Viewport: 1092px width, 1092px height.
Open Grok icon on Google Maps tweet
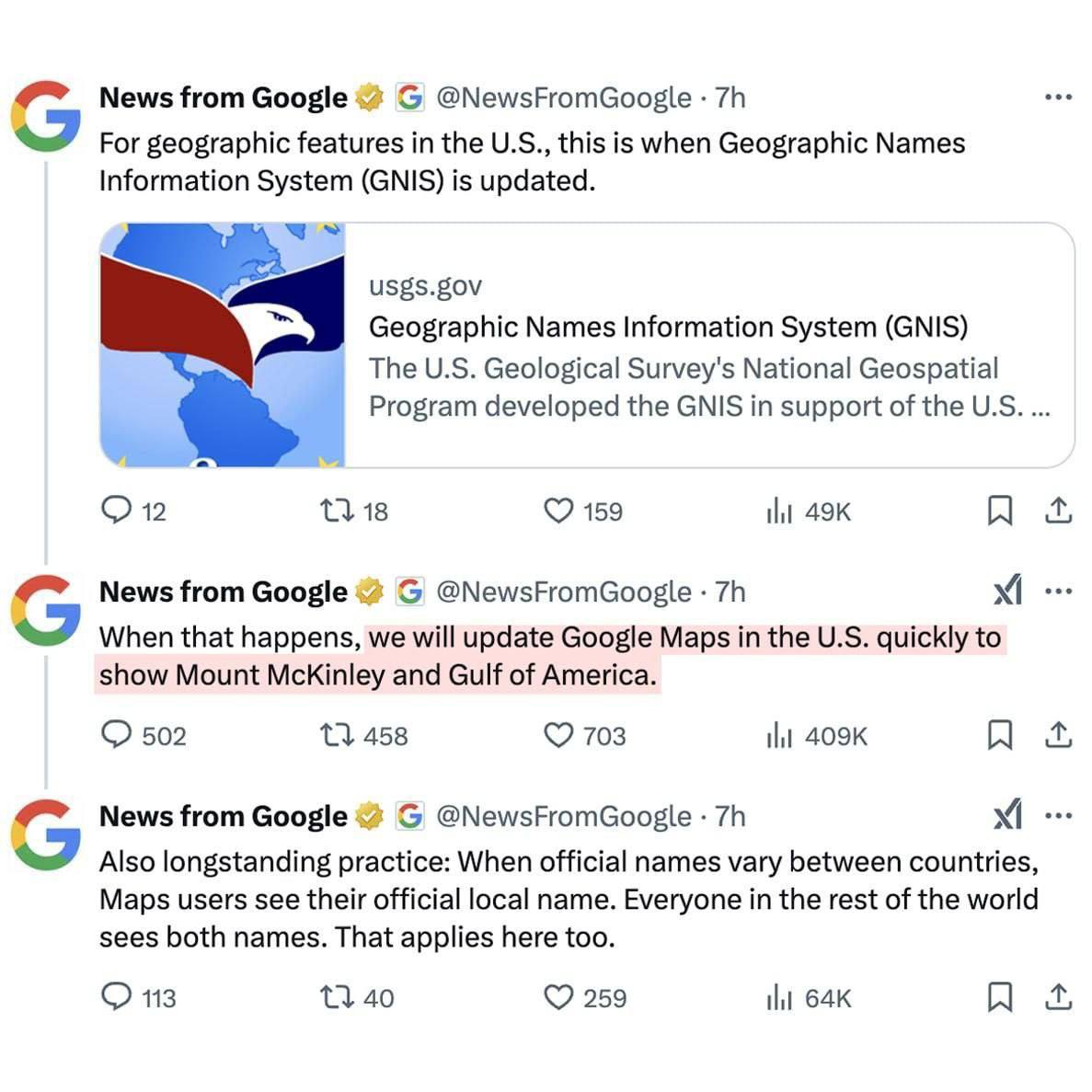click(1008, 592)
